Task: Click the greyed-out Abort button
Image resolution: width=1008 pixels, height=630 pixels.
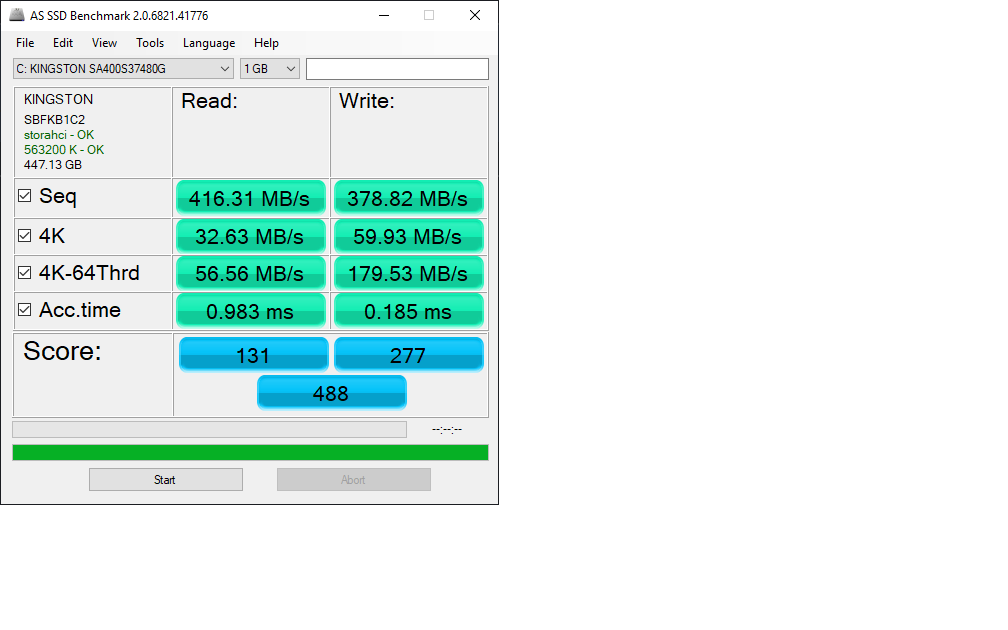Action: pyautogui.click(x=353, y=480)
